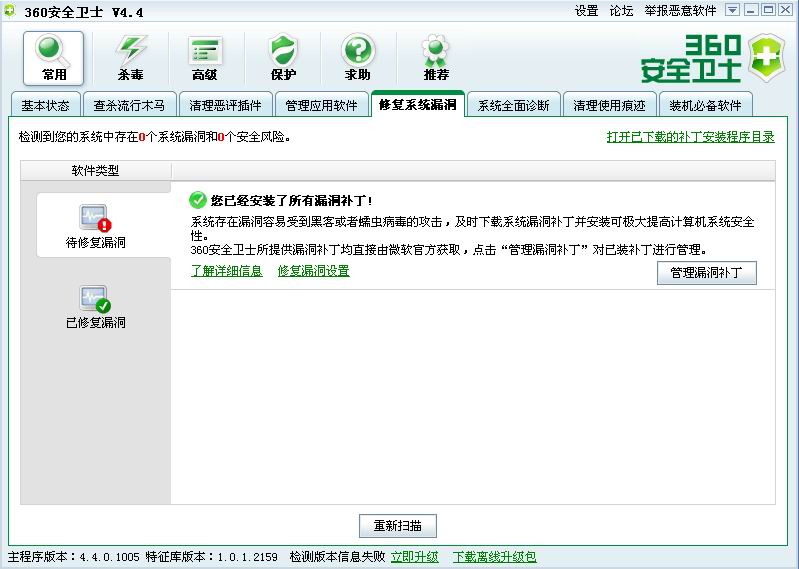Open 论坛 in the title bar
The image size is (799, 569).
tap(621, 11)
